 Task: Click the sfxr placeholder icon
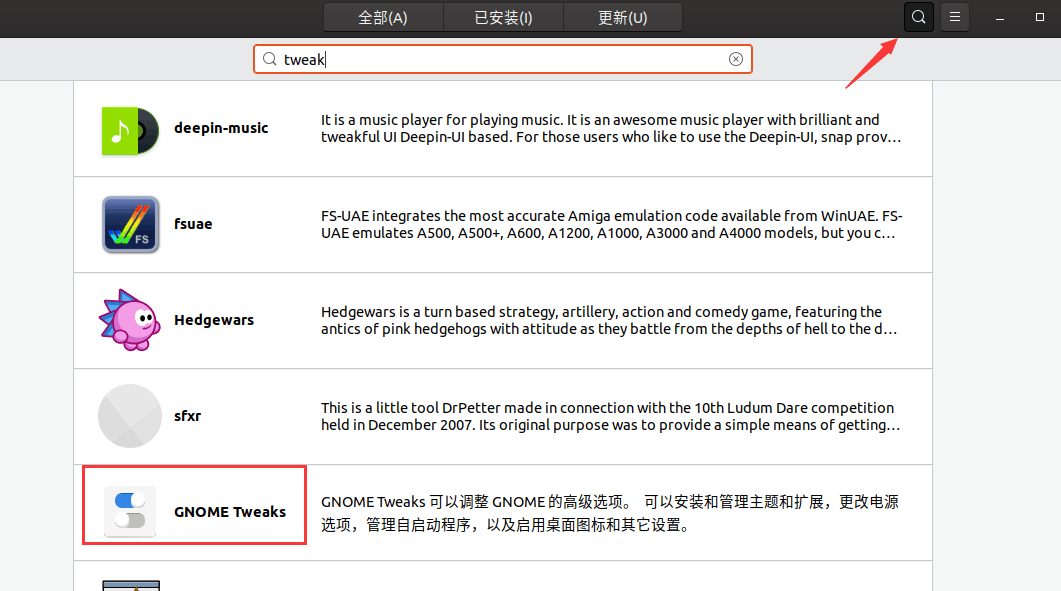pyautogui.click(x=130, y=416)
